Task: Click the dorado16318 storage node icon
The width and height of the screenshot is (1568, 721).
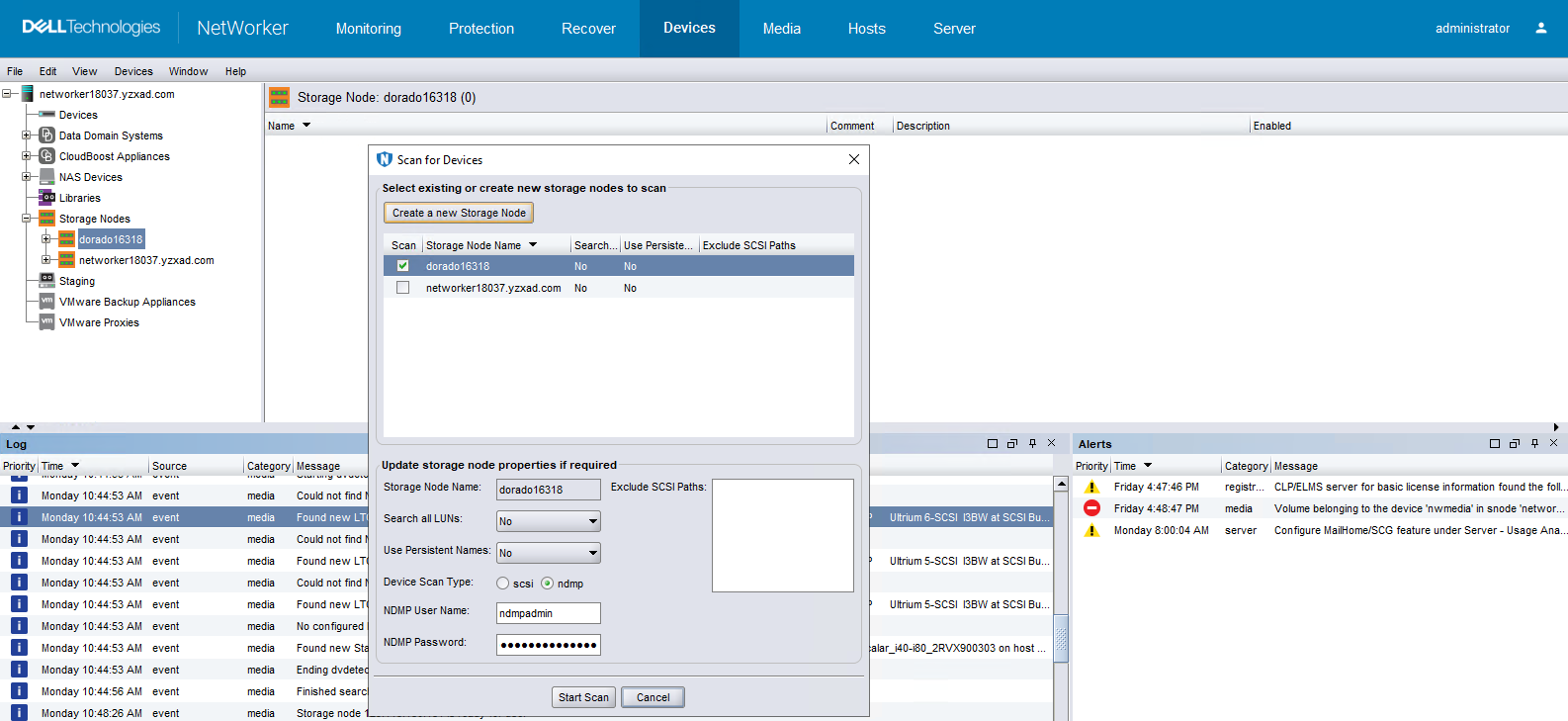Action: pyautogui.click(x=66, y=239)
